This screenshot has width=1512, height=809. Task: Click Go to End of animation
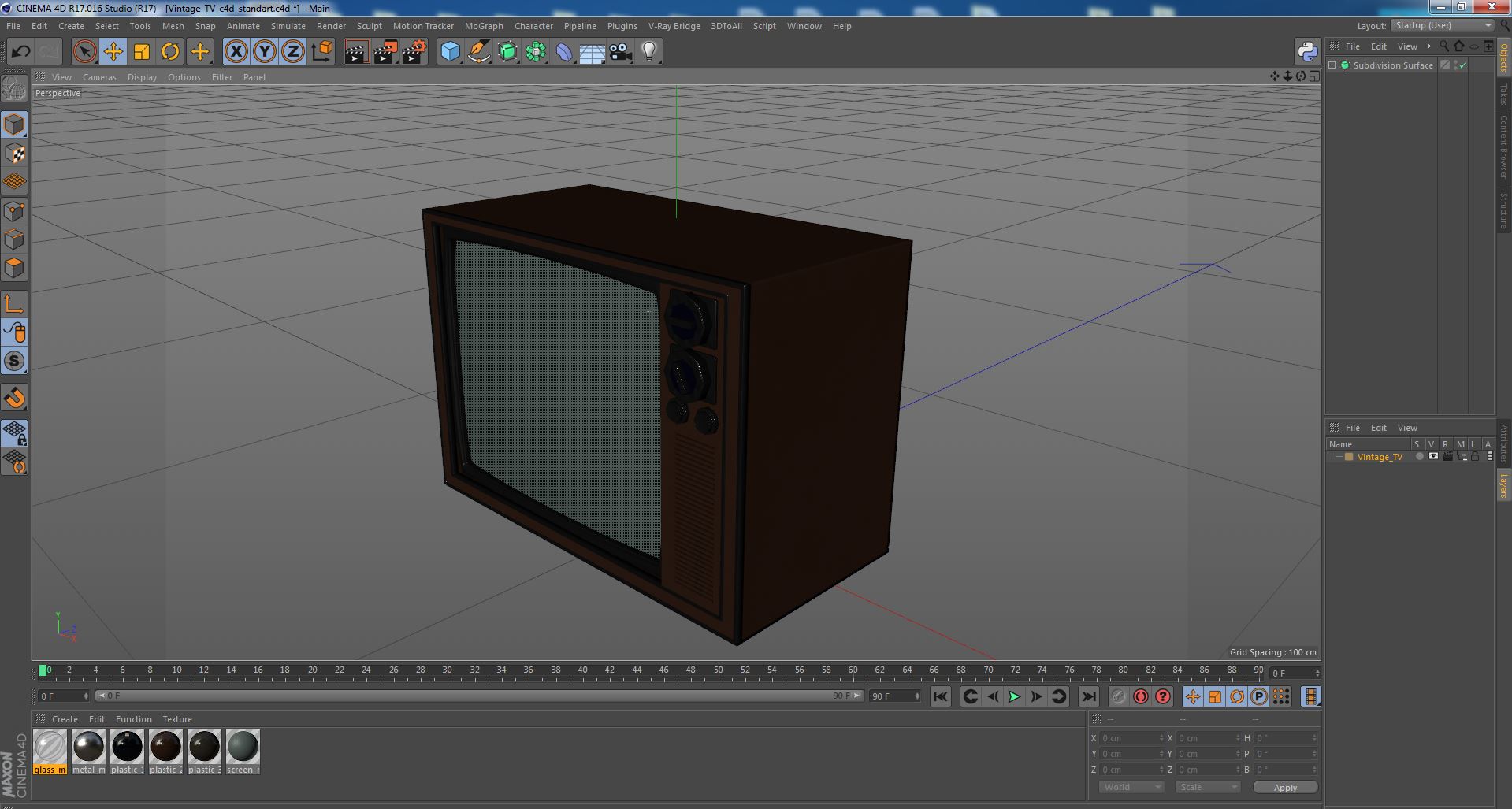(1089, 696)
